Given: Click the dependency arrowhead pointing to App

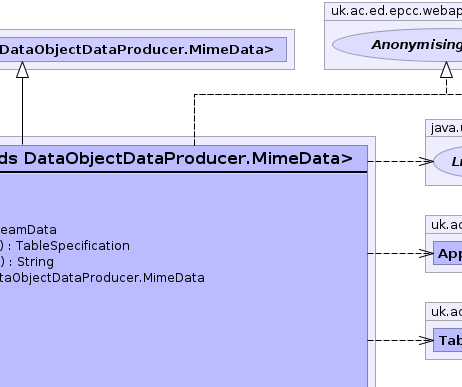Looking at the screenshot, I should click(x=426, y=253).
